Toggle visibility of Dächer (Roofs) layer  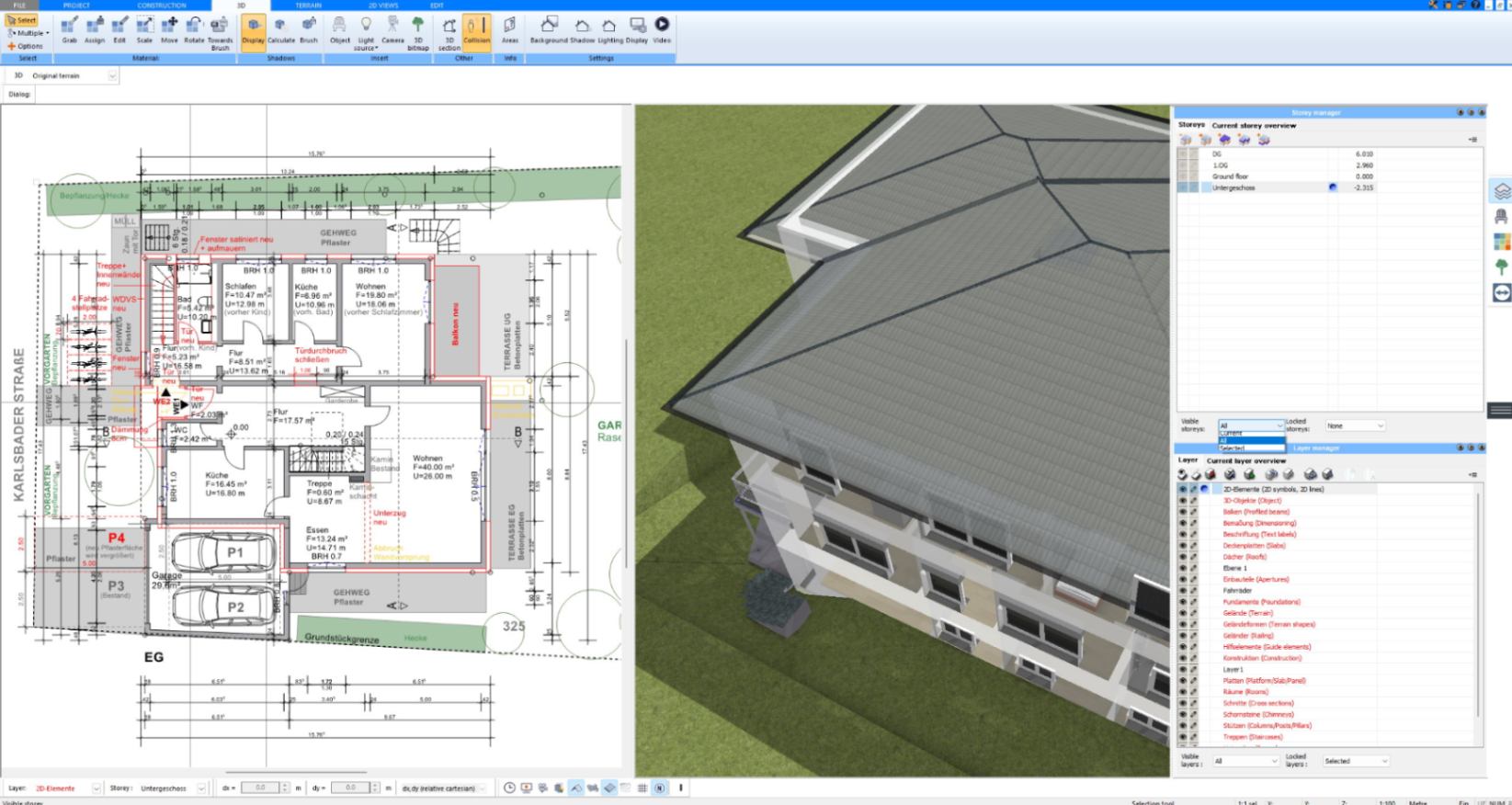tap(1183, 557)
